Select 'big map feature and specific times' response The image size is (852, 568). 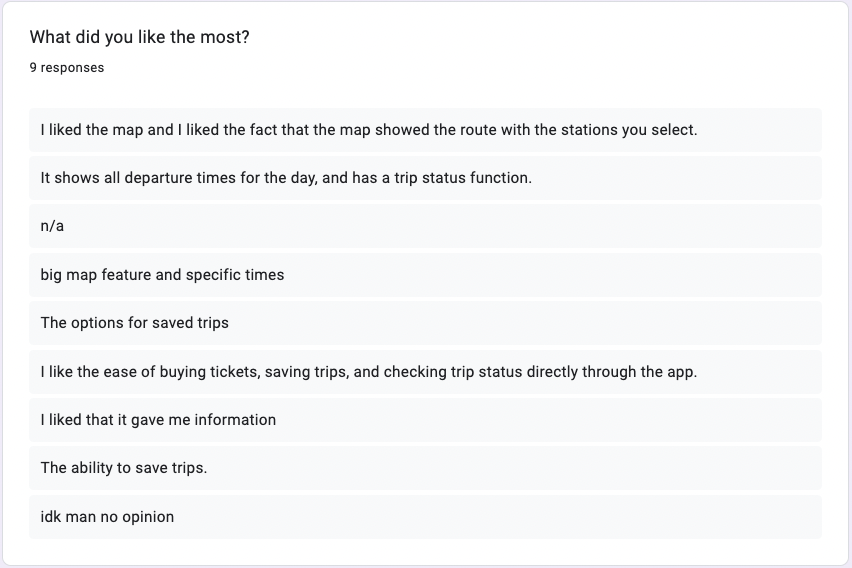tap(425, 274)
